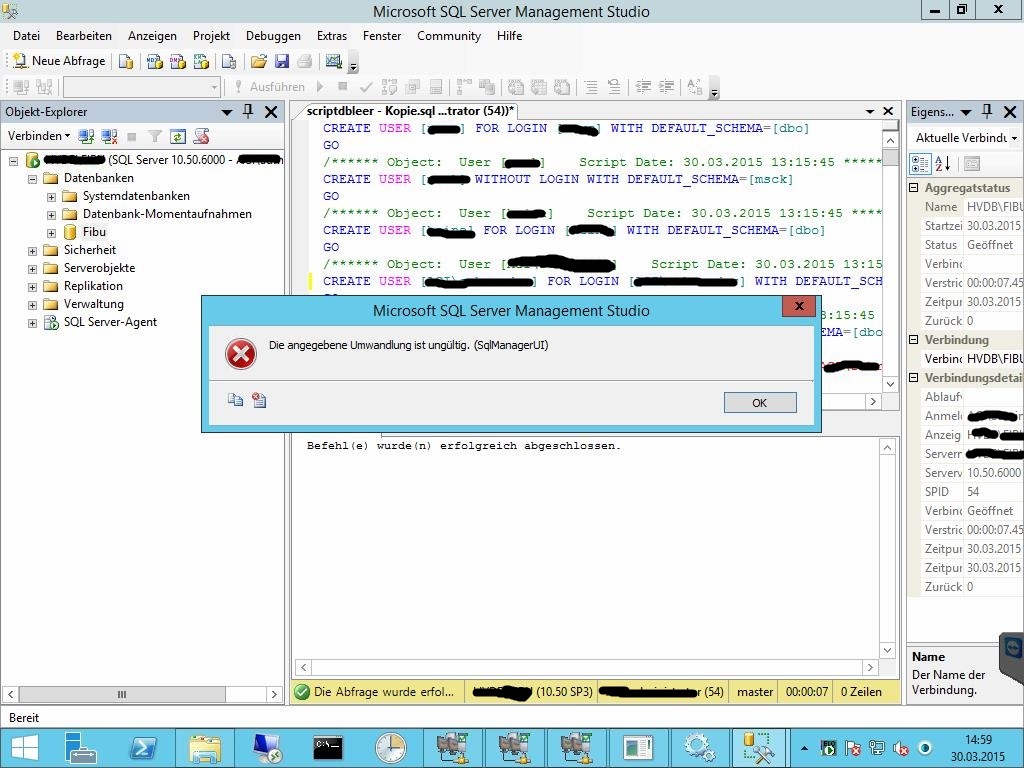The image size is (1024, 768).
Task: Click the Analysis Services MDX query icon
Action: pyautogui.click(x=155, y=61)
